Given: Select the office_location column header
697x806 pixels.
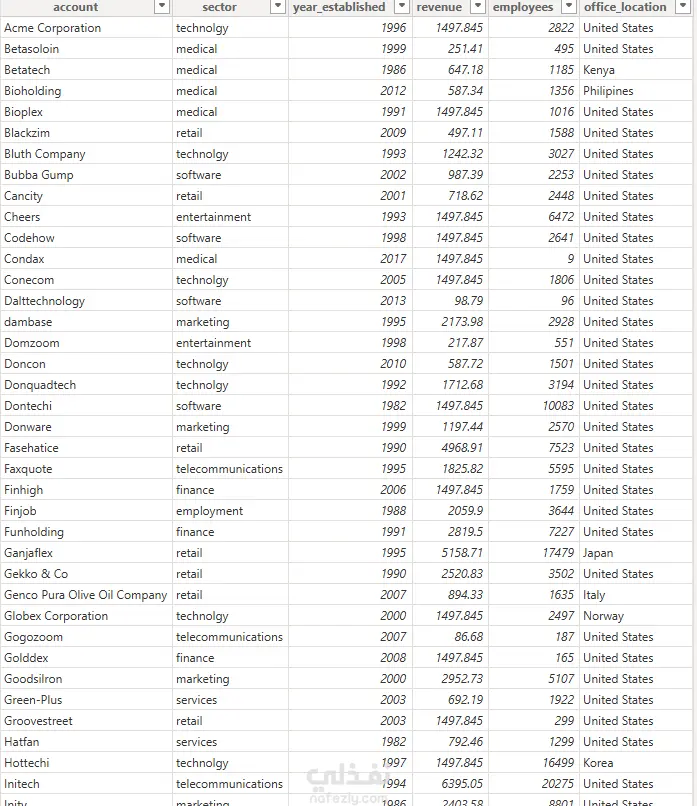Looking at the screenshot, I should pyautogui.click(x=625, y=7).
